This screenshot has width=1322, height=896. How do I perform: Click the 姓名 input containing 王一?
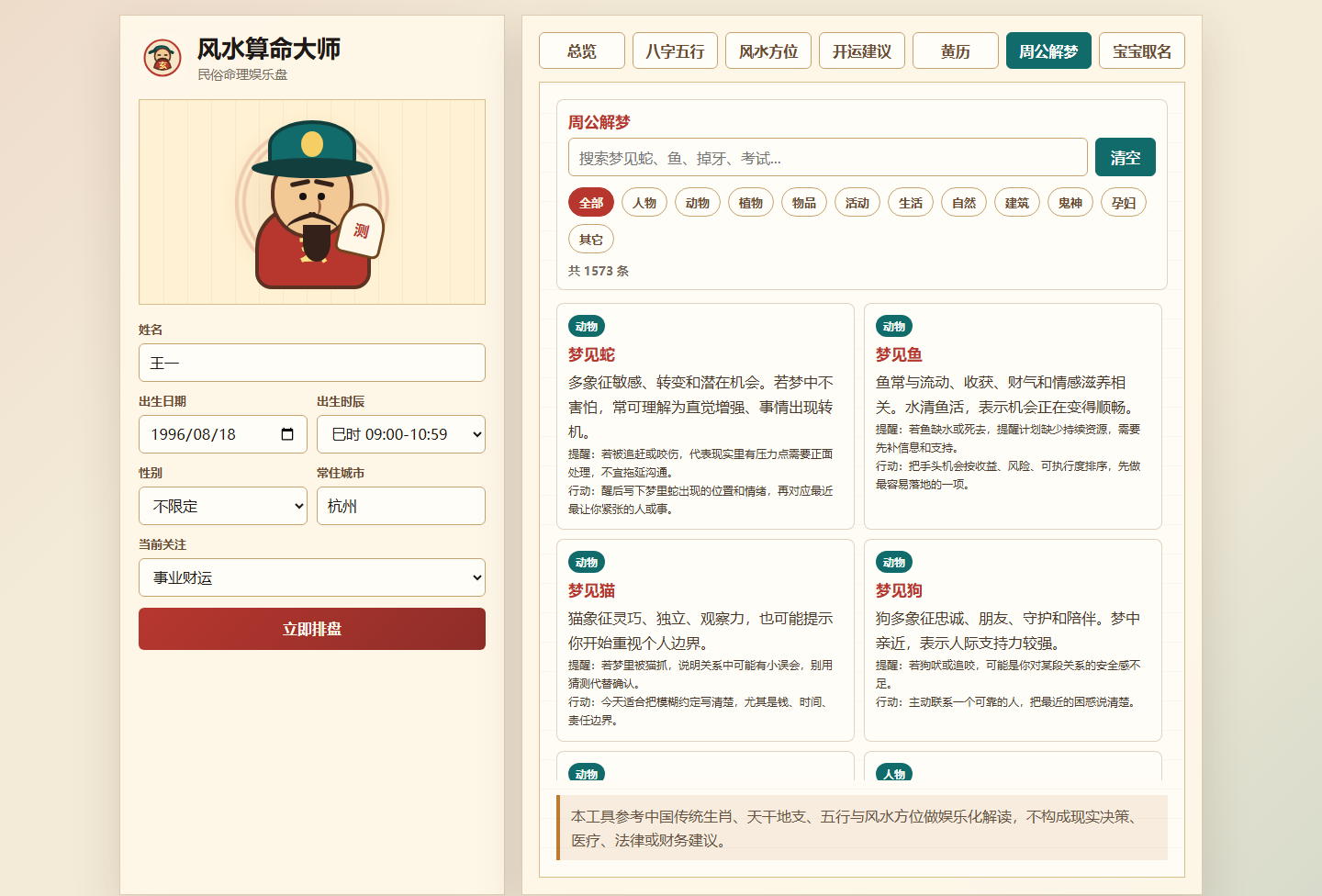tap(312, 363)
